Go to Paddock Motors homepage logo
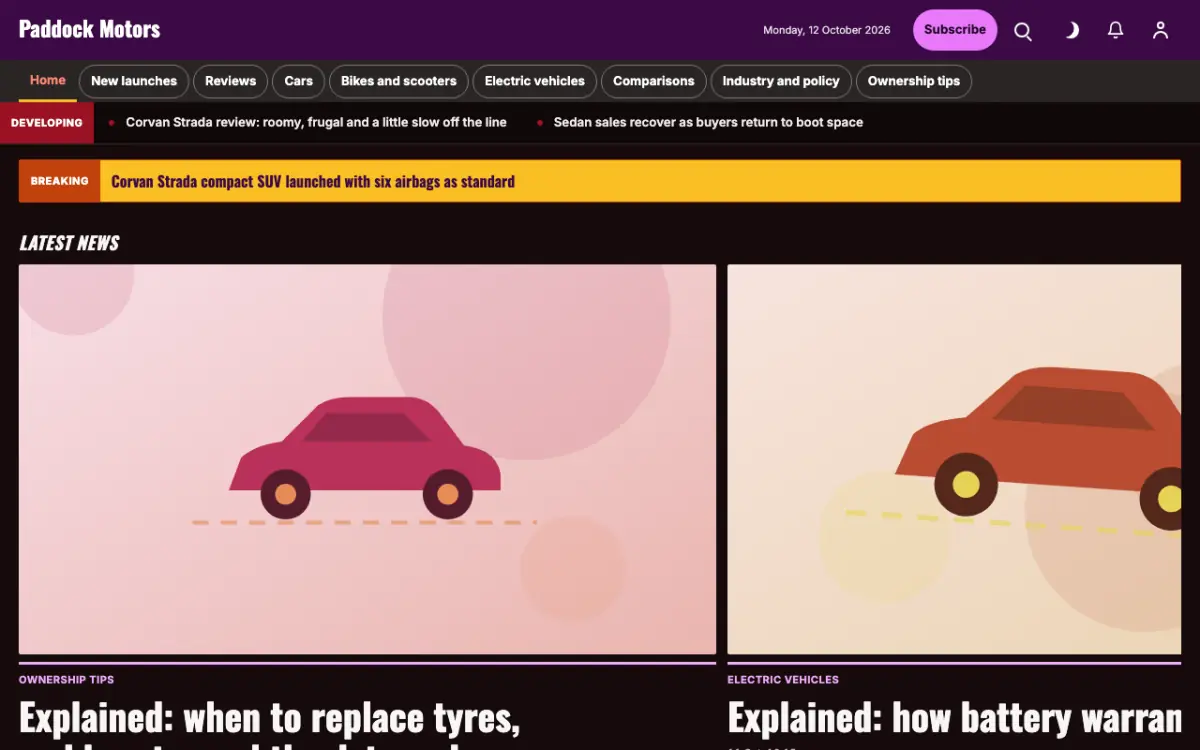Image resolution: width=1200 pixels, height=750 pixels. tap(90, 29)
